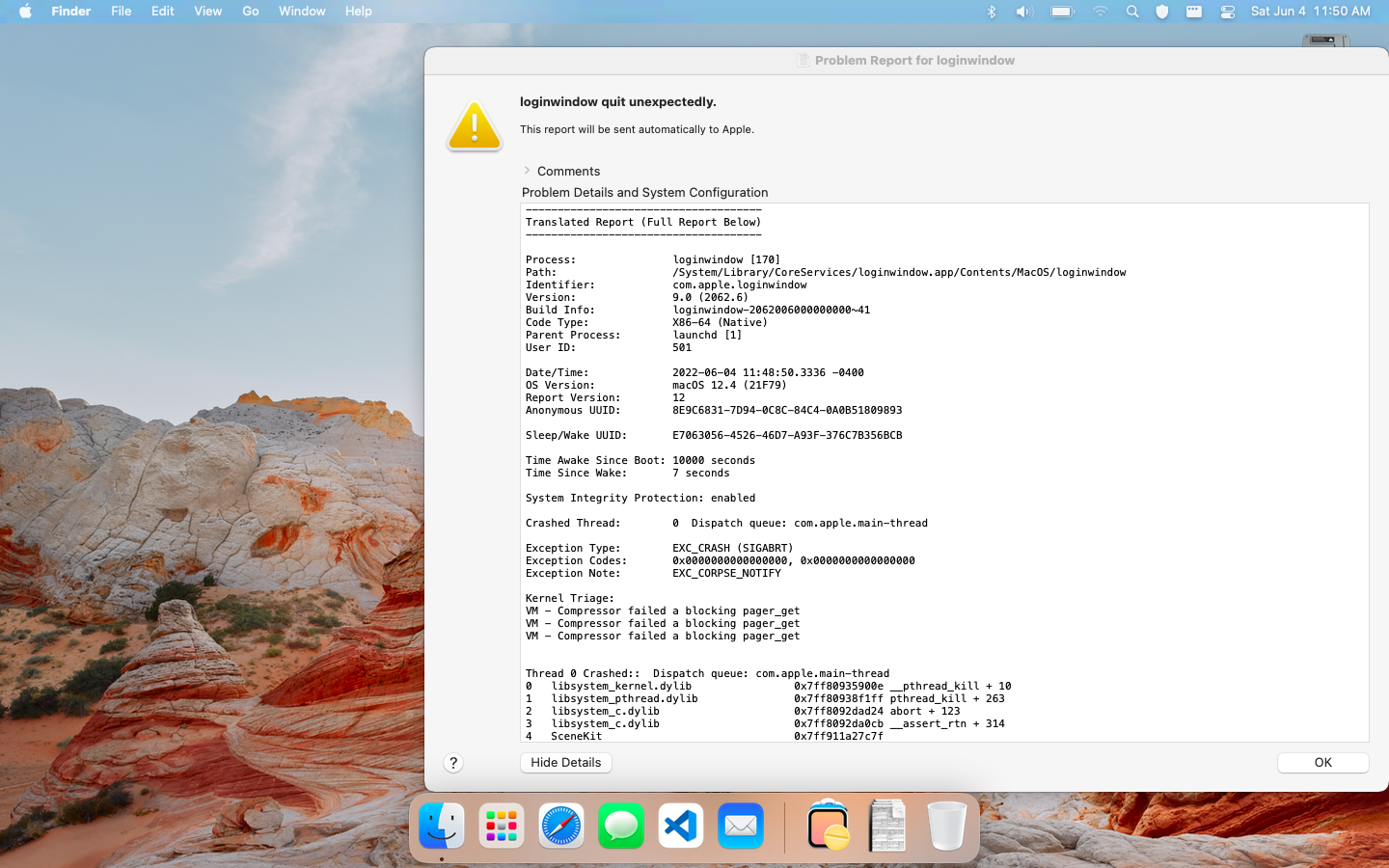Open the View menu
This screenshot has height=868, width=1389.
(x=208, y=12)
